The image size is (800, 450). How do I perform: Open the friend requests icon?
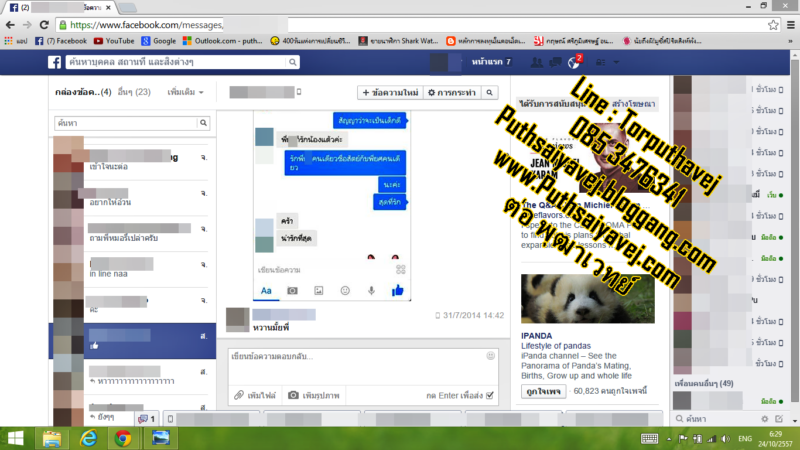(x=537, y=63)
